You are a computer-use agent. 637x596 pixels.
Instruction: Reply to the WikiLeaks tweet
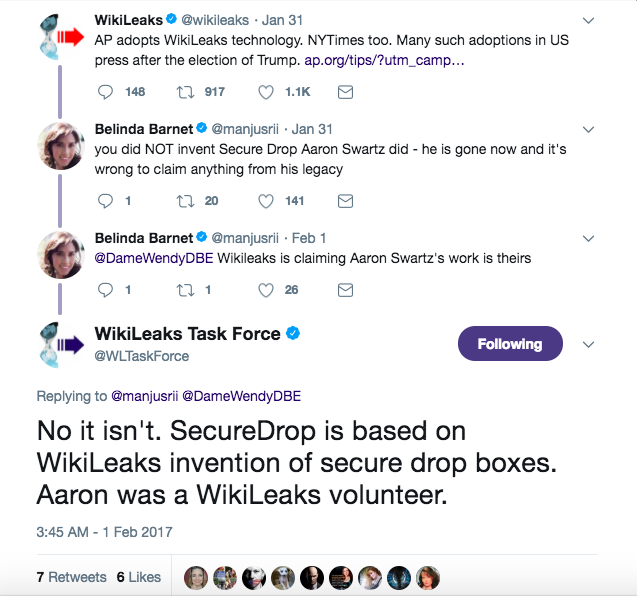107,92
